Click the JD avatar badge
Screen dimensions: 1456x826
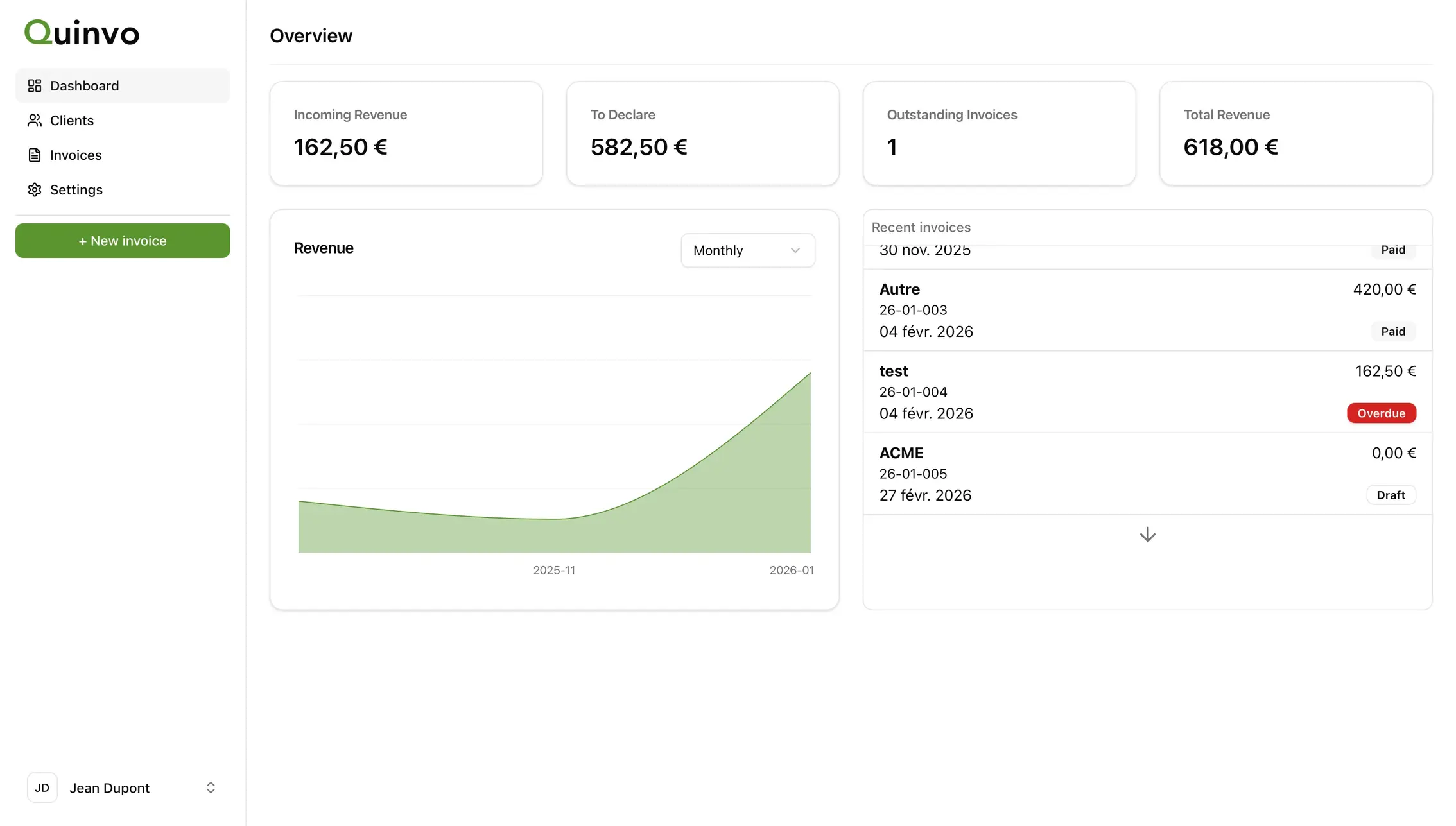click(42, 787)
